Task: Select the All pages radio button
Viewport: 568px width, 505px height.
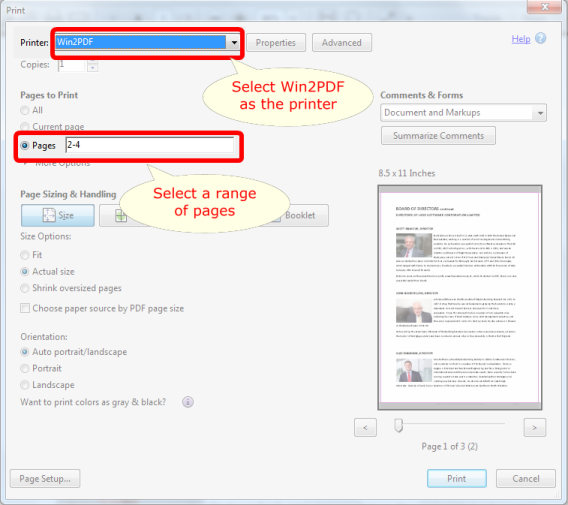Action: coord(25,110)
